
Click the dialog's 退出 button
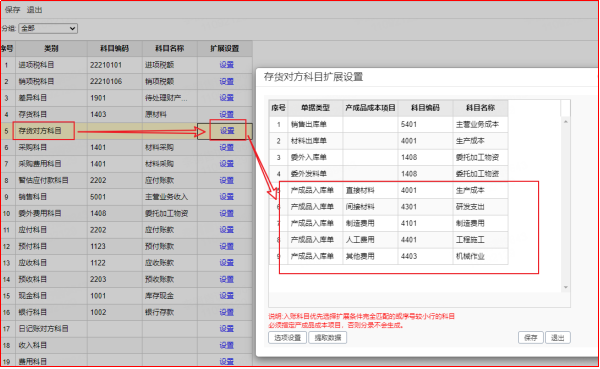tap(558, 338)
